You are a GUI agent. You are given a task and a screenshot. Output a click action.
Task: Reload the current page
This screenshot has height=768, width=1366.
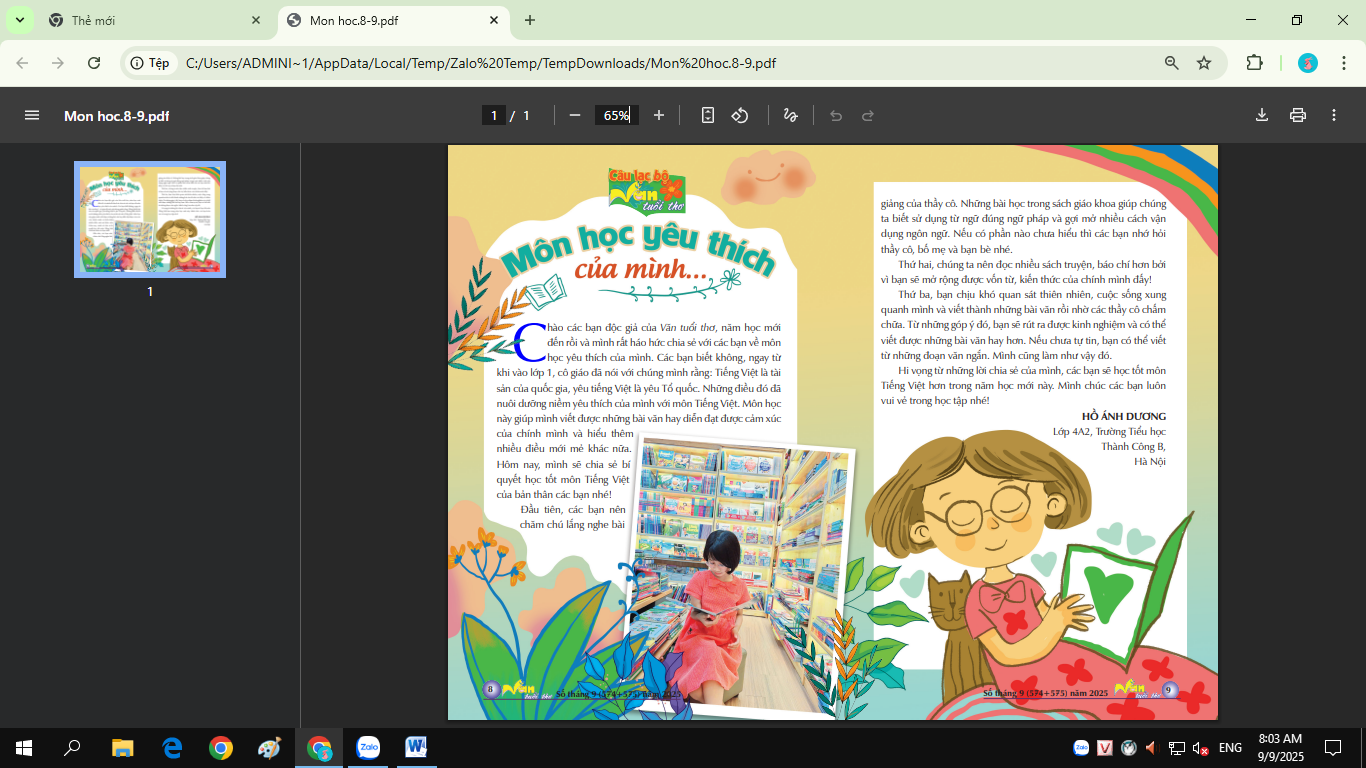pyautogui.click(x=94, y=63)
